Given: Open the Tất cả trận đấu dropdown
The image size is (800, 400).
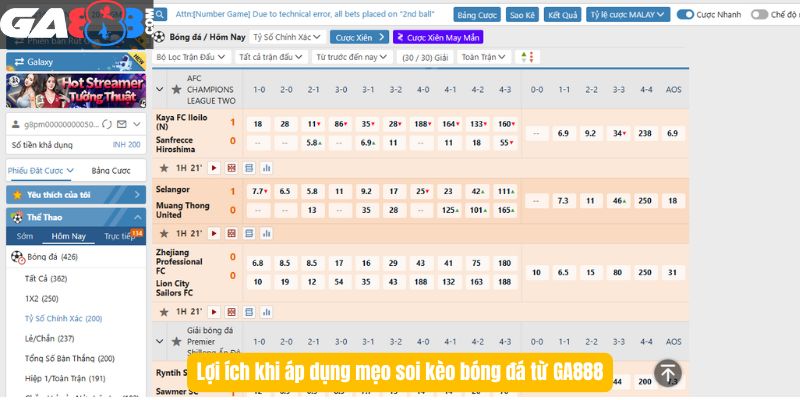Looking at the screenshot, I should 271,57.
